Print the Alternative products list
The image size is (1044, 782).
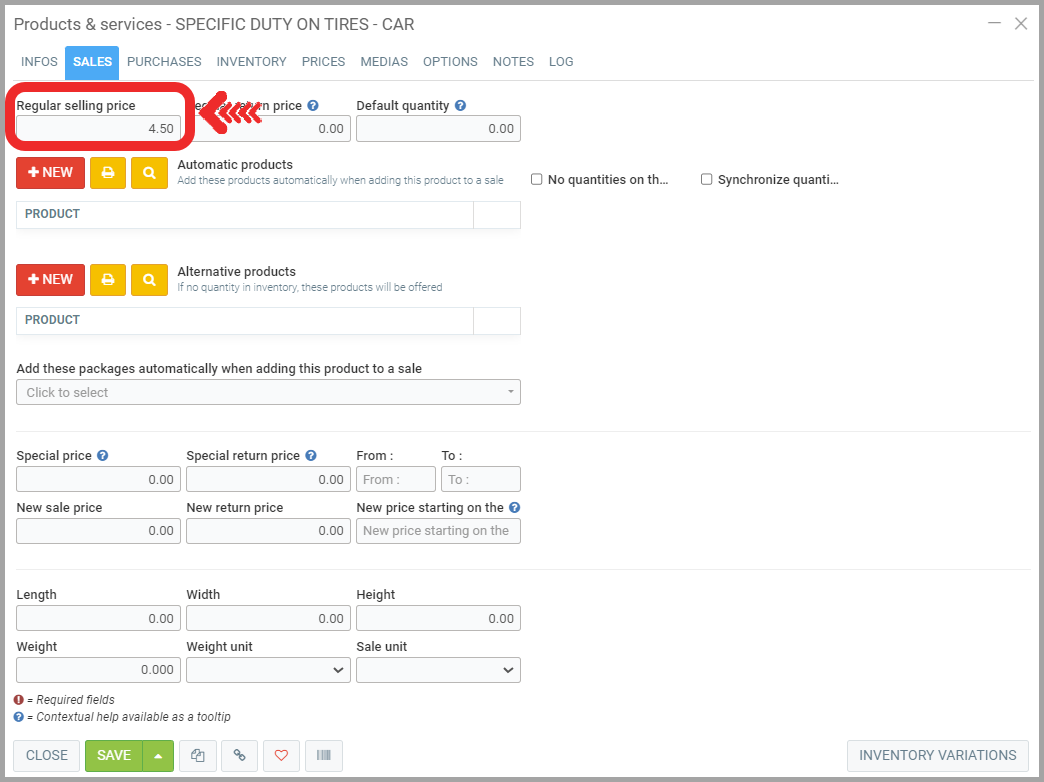(108, 280)
